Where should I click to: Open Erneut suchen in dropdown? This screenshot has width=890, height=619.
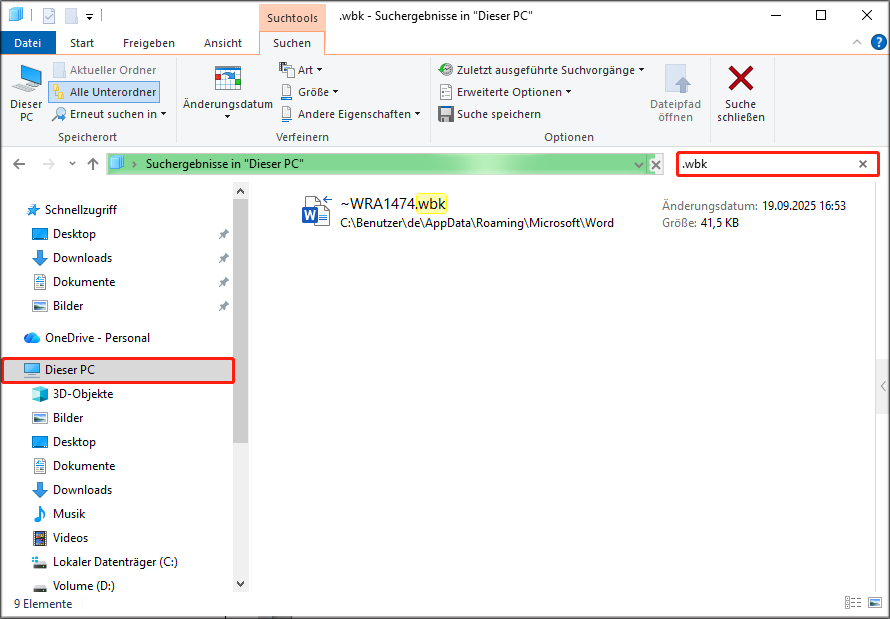pyautogui.click(x=109, y=114)
